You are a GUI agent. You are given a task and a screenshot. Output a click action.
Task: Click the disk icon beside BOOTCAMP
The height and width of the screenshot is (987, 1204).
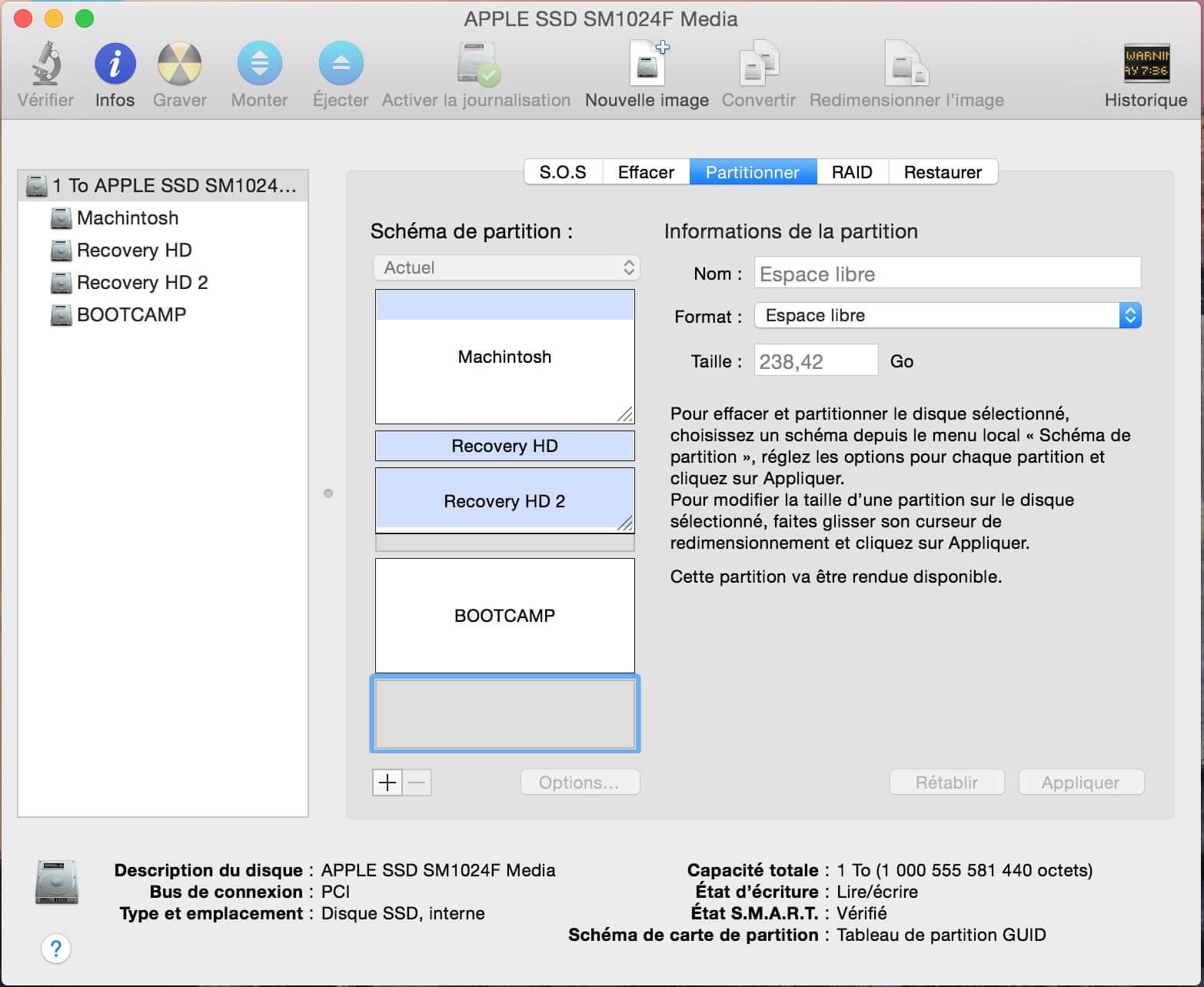coord(61,315)
